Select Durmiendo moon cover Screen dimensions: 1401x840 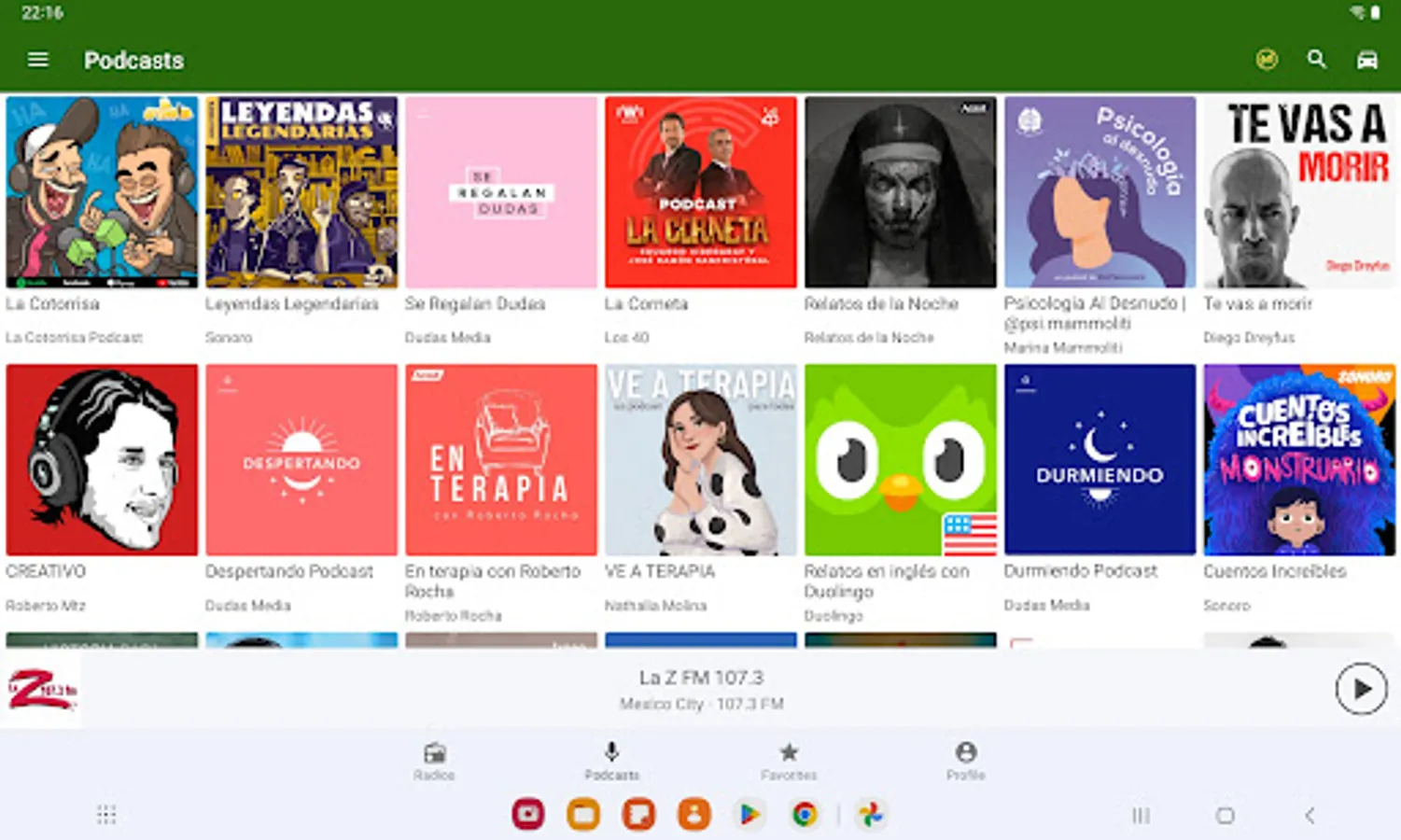coord(1100,460)
